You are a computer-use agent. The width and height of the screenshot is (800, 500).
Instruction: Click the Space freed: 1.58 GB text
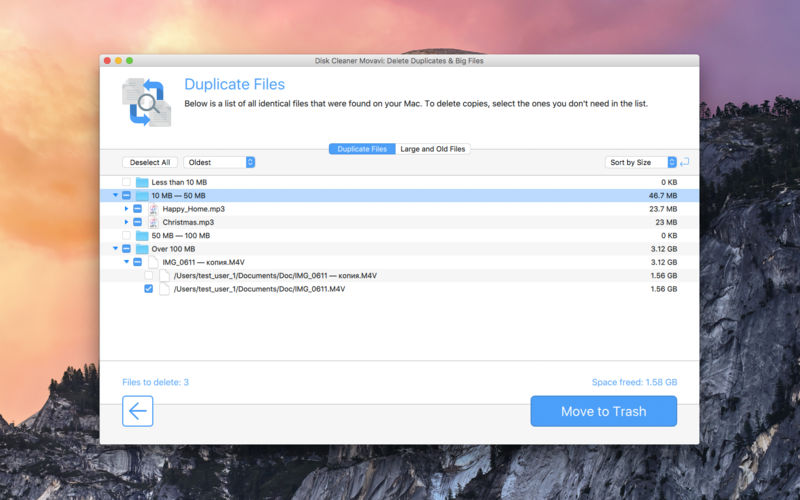tap(634, 382)
